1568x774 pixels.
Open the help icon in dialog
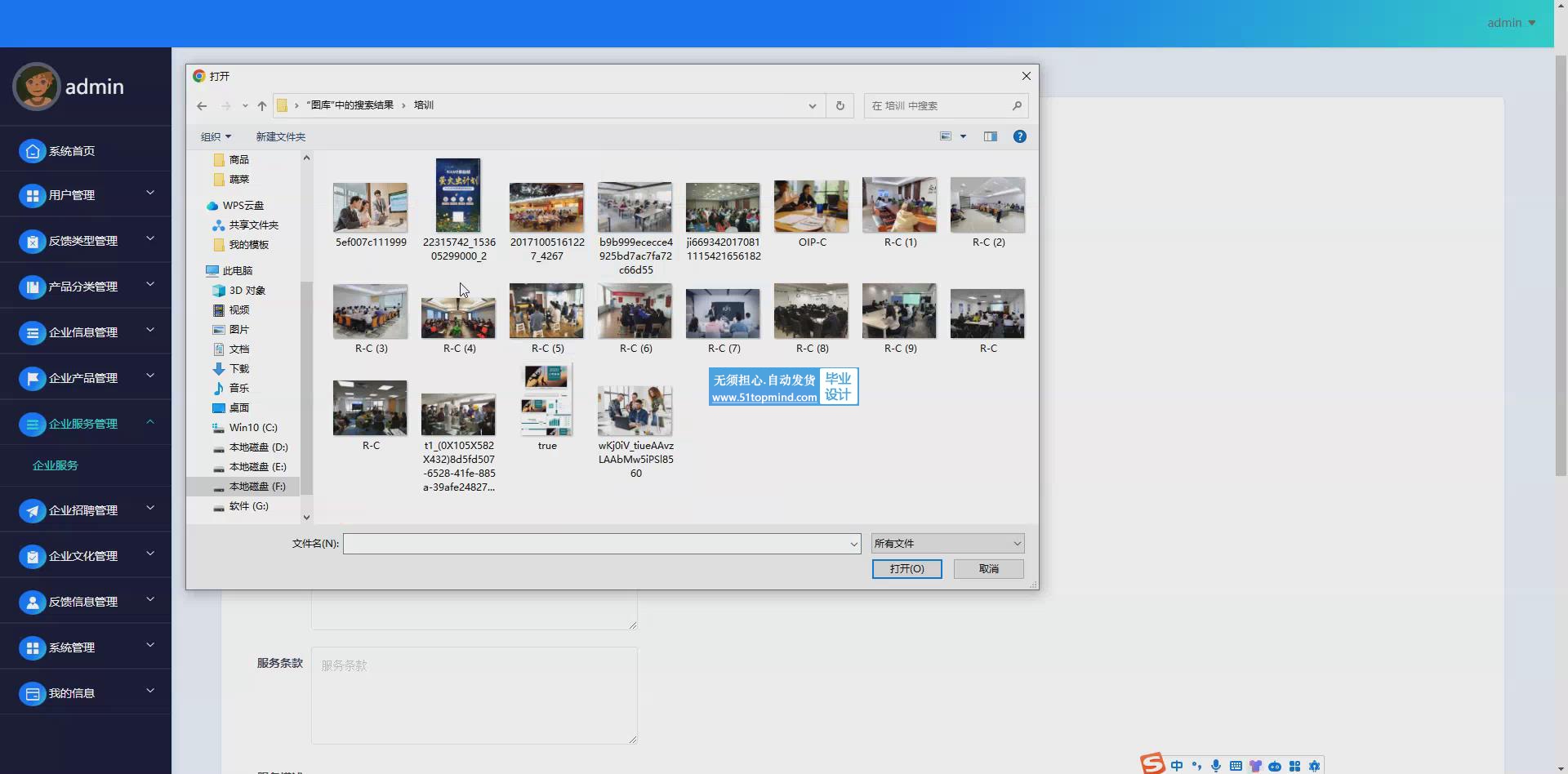[1020, 136]
